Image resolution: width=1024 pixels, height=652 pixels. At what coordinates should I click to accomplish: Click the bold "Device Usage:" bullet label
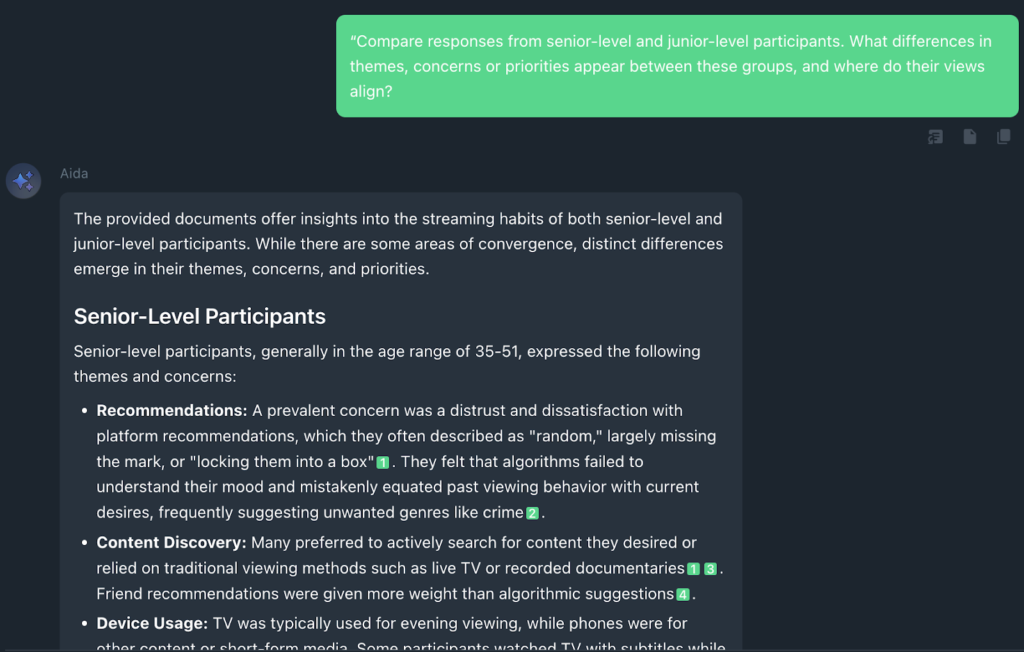152,623
